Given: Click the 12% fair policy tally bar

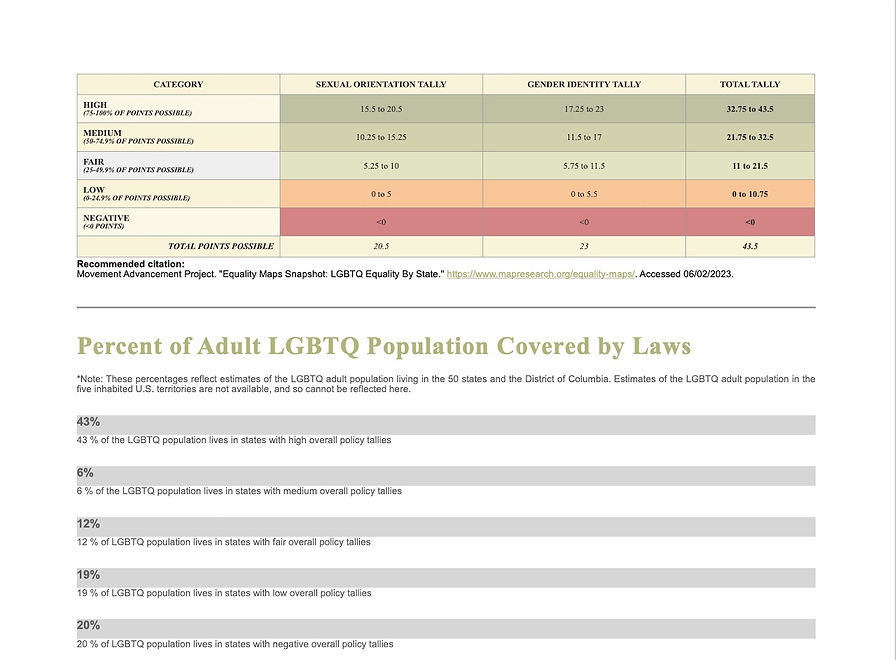Looking at the screenshot, I should (x=446, y=526).
